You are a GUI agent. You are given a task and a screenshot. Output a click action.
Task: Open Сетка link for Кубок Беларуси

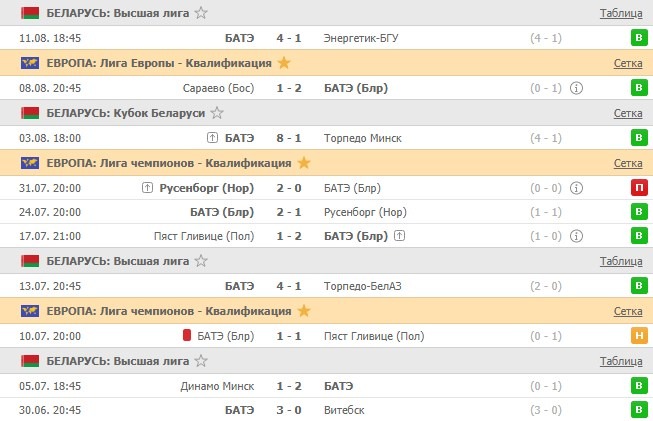(x=628, y=113)
